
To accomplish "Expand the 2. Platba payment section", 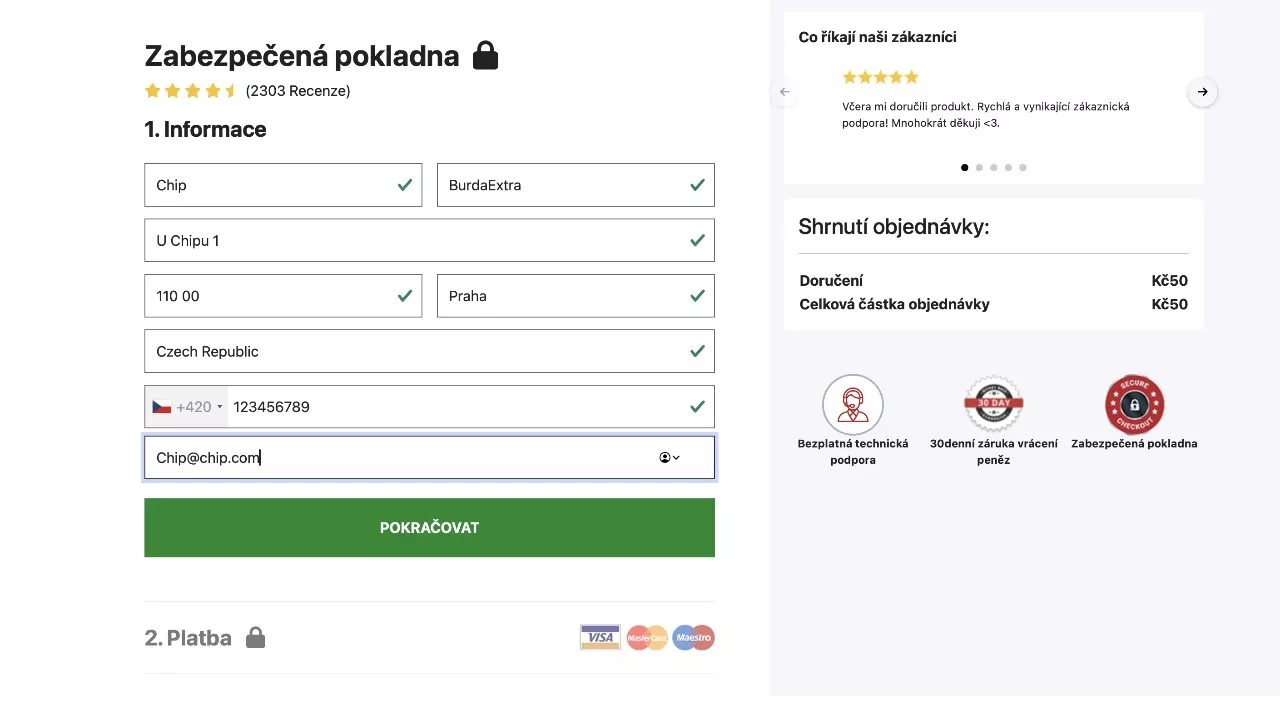I will (x=188, y=638).
